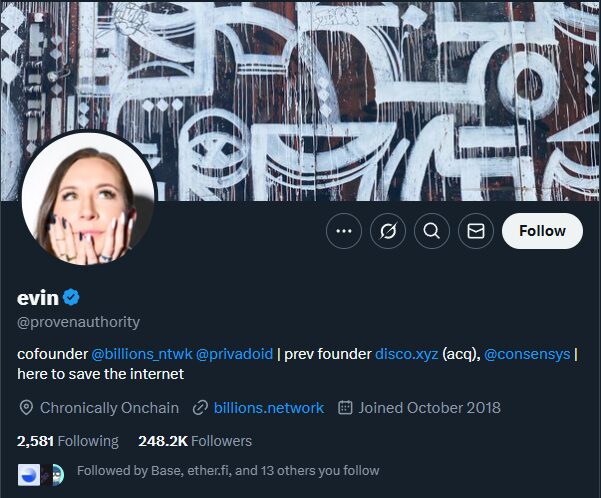Open direct message envelope icon
601x498 pixels.
[476, 231]
